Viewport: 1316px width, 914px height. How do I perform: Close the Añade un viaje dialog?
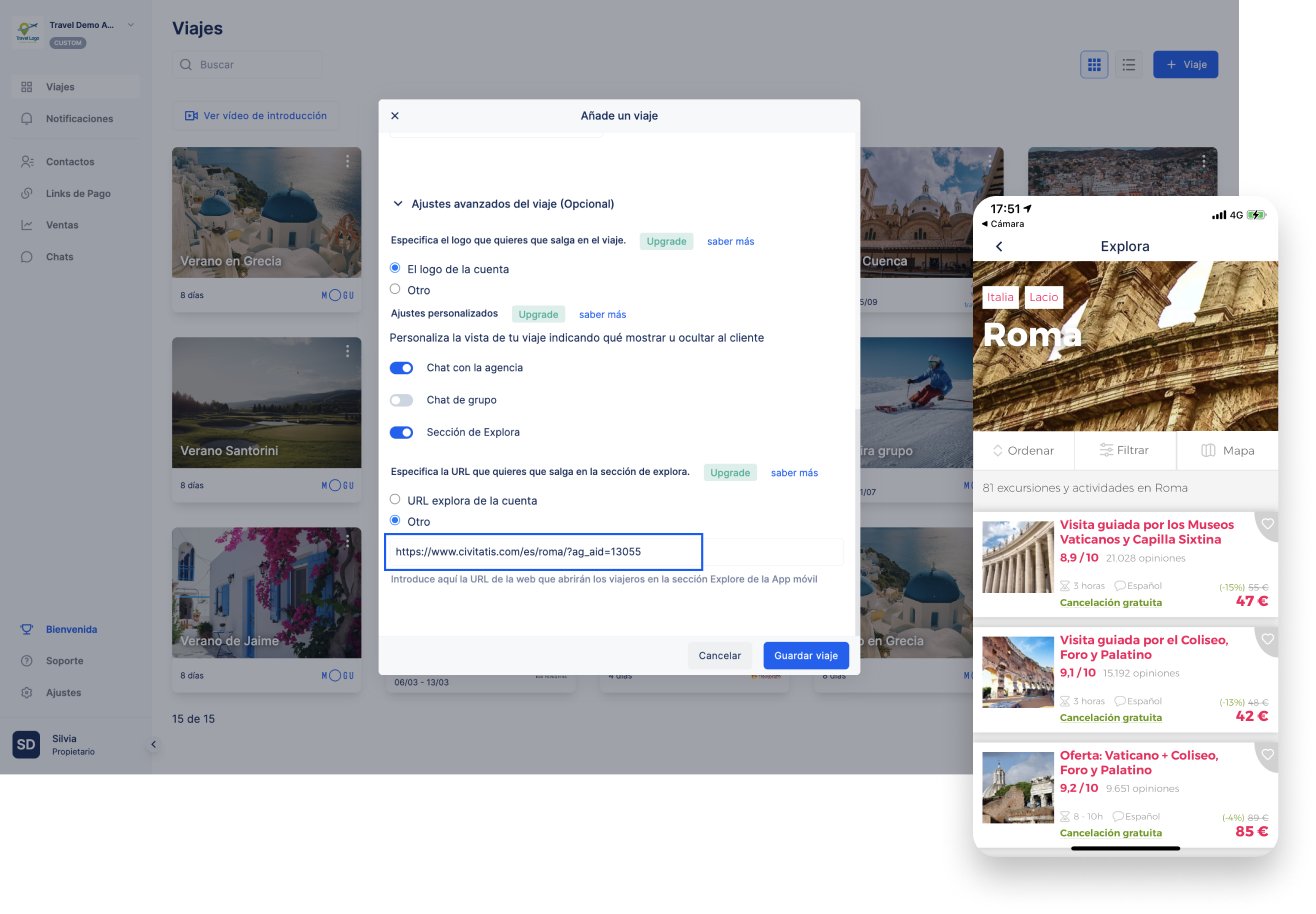tap(394, 116)
